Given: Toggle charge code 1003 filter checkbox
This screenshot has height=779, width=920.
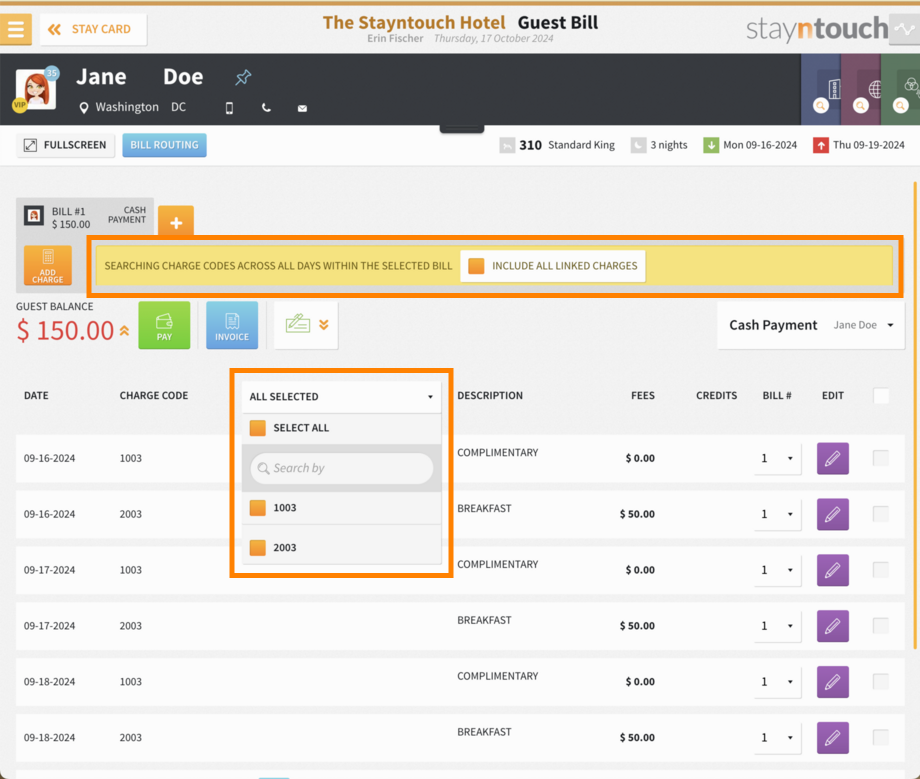Looking at the screenshot, I should [258, 507].
